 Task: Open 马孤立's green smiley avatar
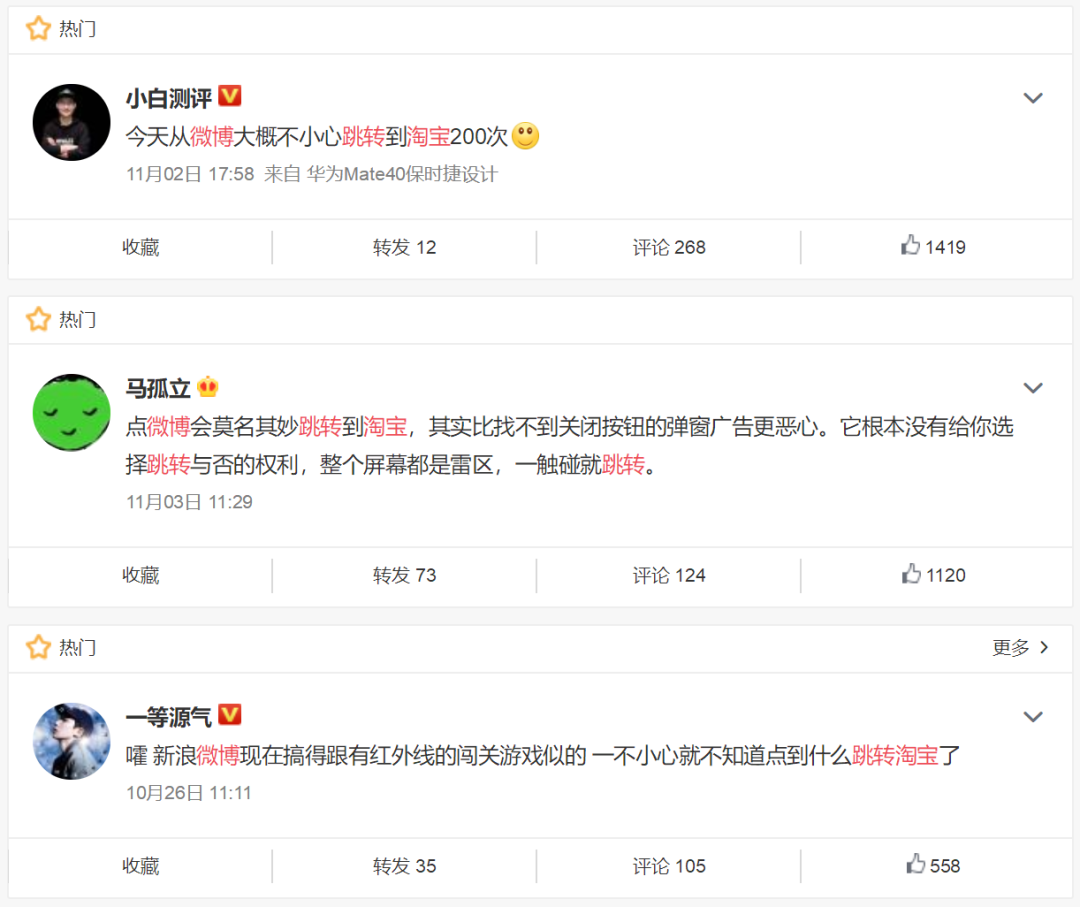click(72, 413)
